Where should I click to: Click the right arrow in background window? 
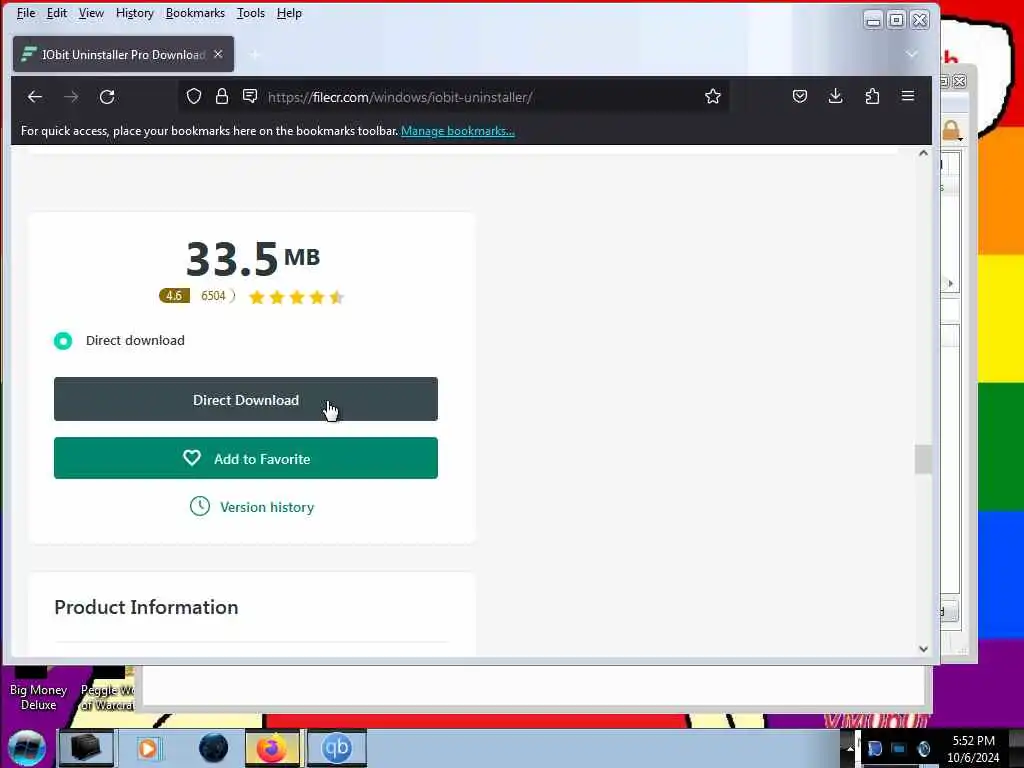[950, 283]
